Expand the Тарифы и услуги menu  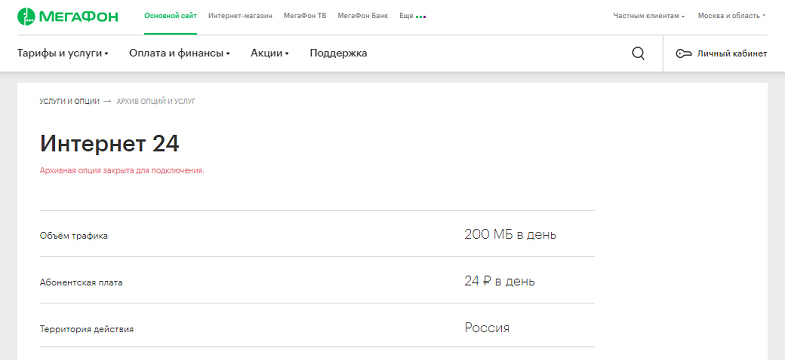63,53
